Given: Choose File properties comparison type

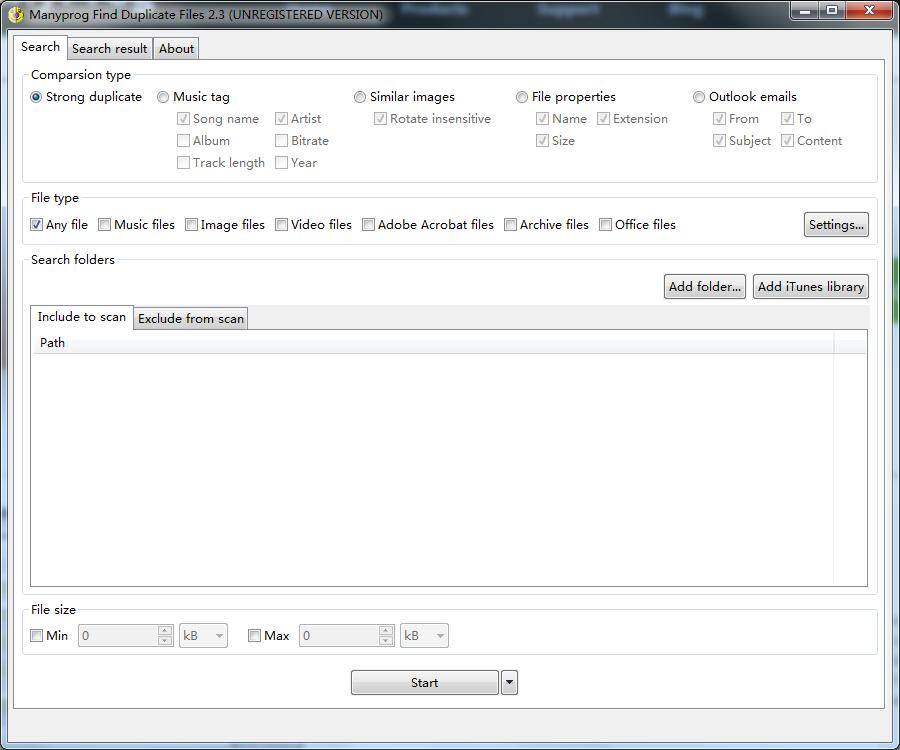Looking at the screenshot, I should pyautogui.click(x=522, y=97).
